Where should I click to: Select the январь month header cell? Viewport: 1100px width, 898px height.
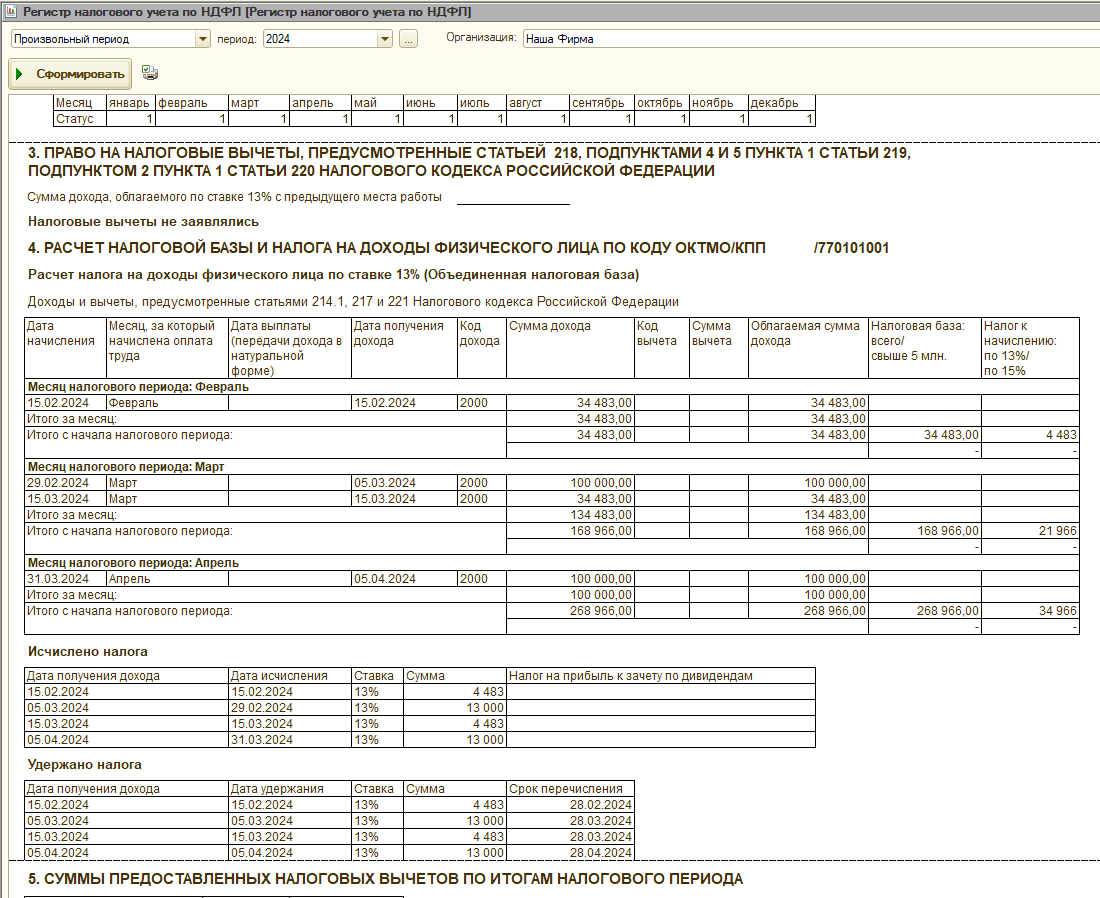pos(130,103)
